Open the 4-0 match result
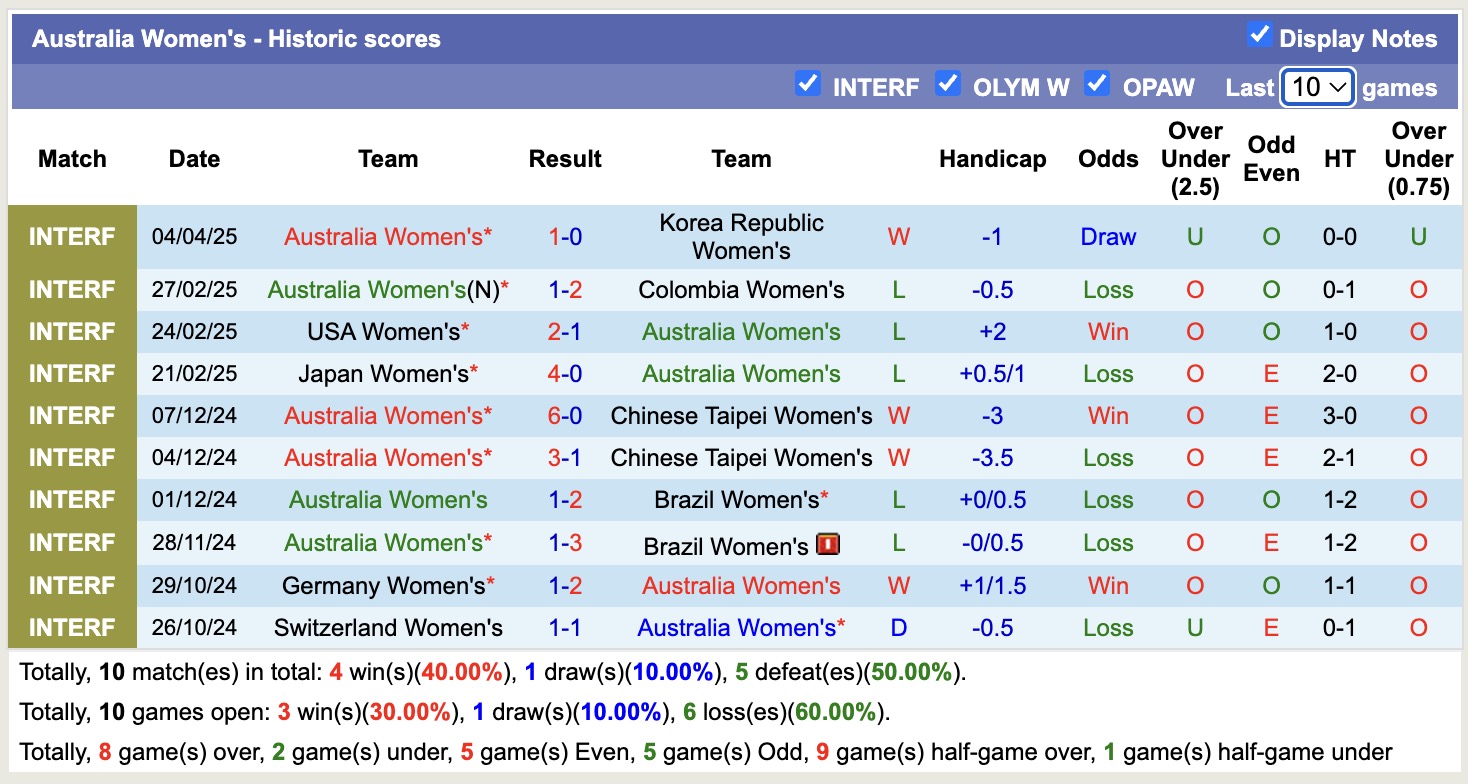The image size is (1468, 784). tap(565, 374)
